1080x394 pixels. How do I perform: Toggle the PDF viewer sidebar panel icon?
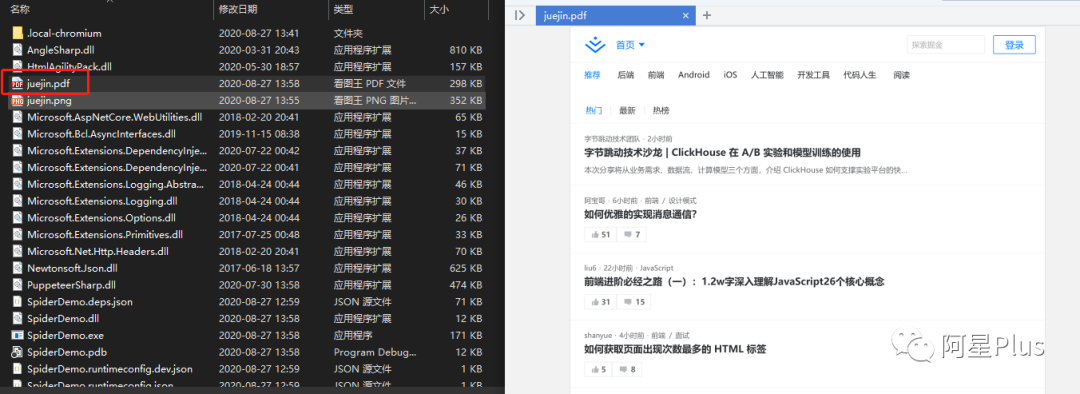tap(521, 15)
